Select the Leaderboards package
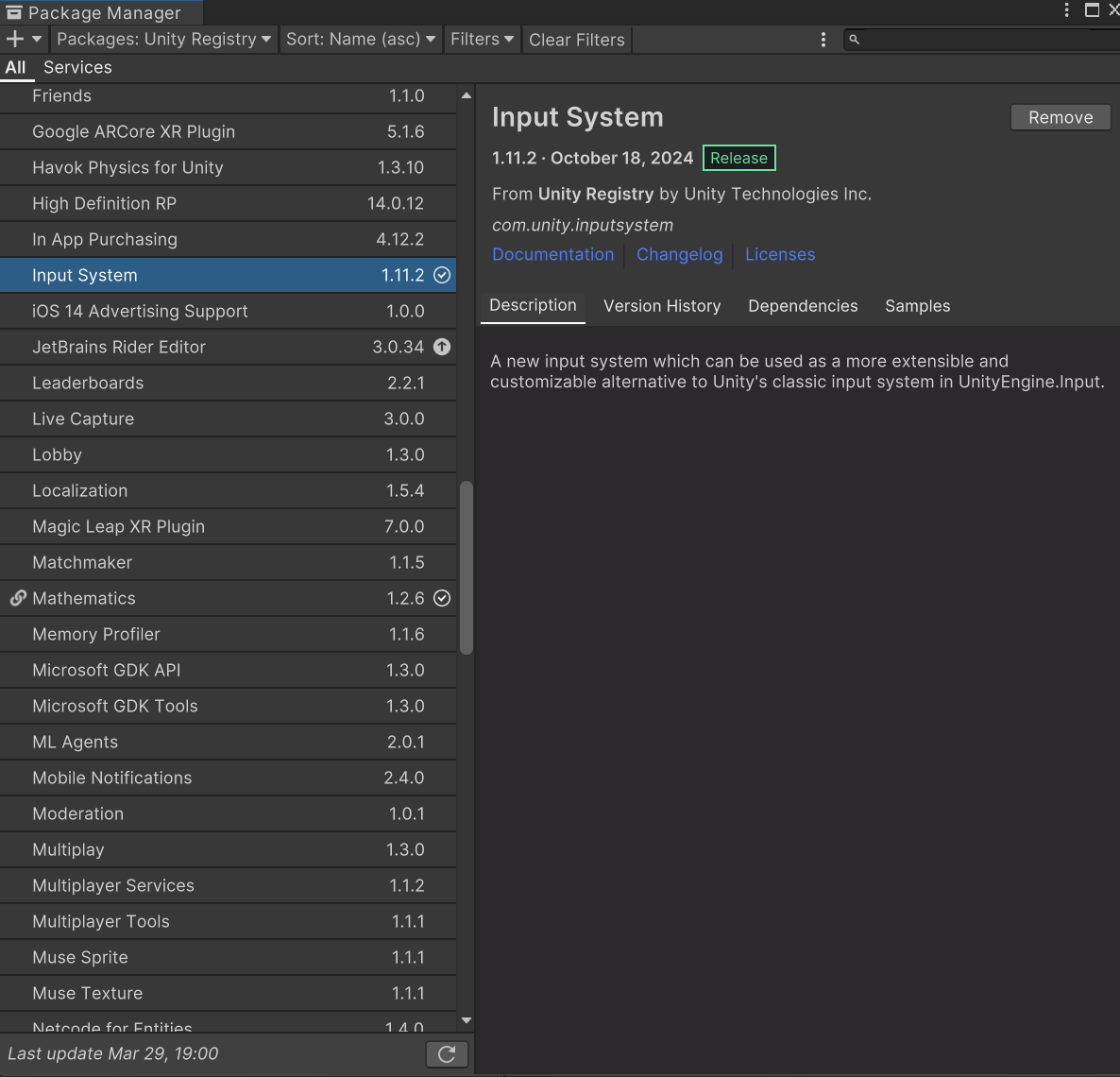The image size is (1120, 1077). click(228, 383)
